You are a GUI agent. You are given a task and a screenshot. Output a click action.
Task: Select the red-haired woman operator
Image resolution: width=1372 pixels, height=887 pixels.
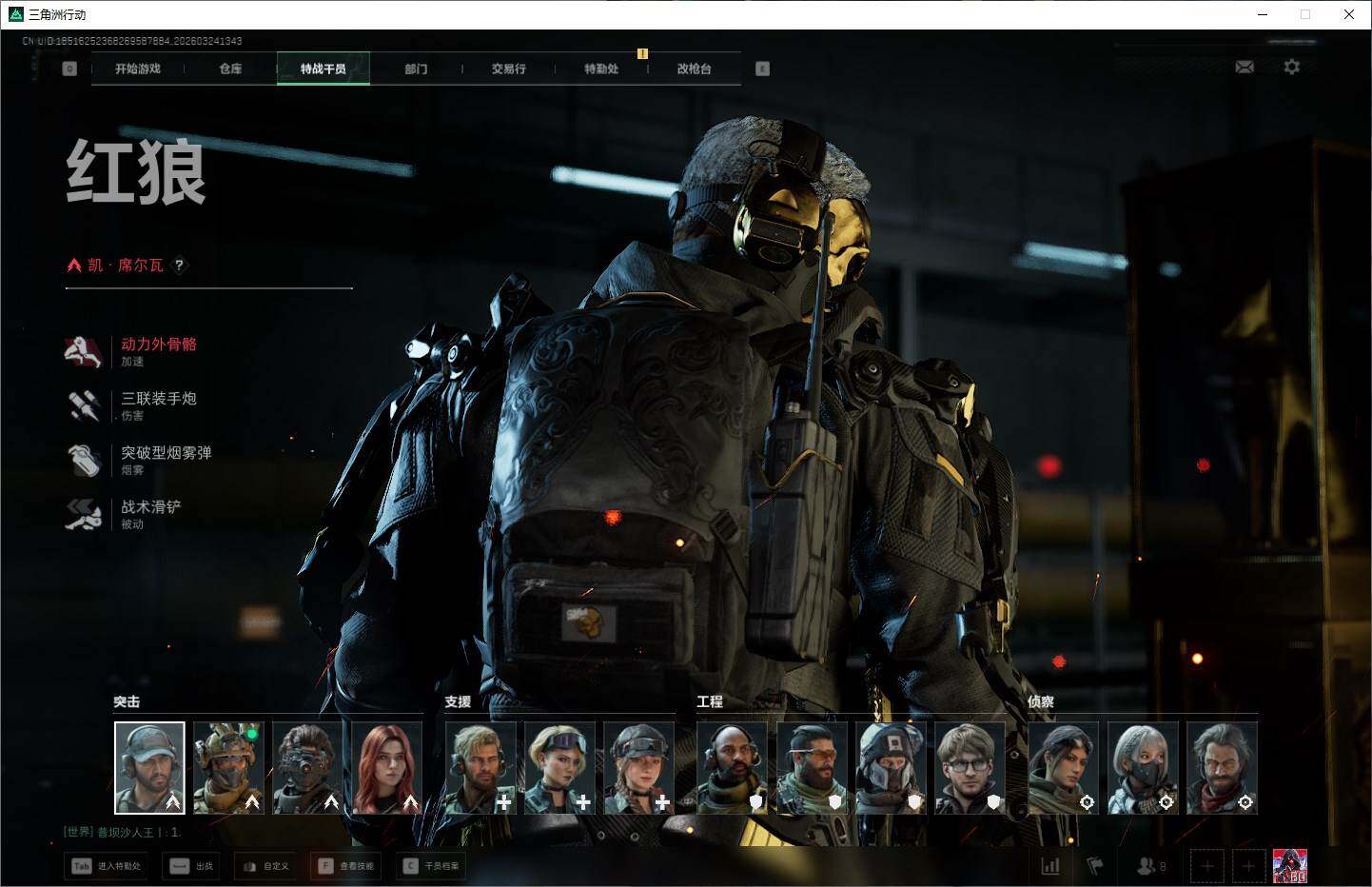[x=387, y=768]
